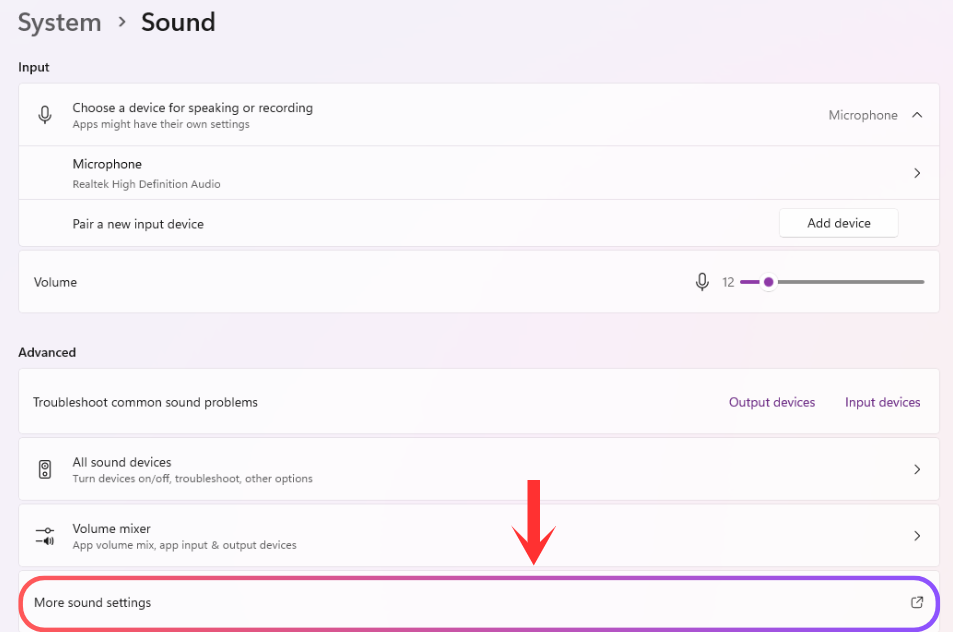953x632 pixels.
Task: Go back to System breadcrumb
Action: tap(60, 22)
